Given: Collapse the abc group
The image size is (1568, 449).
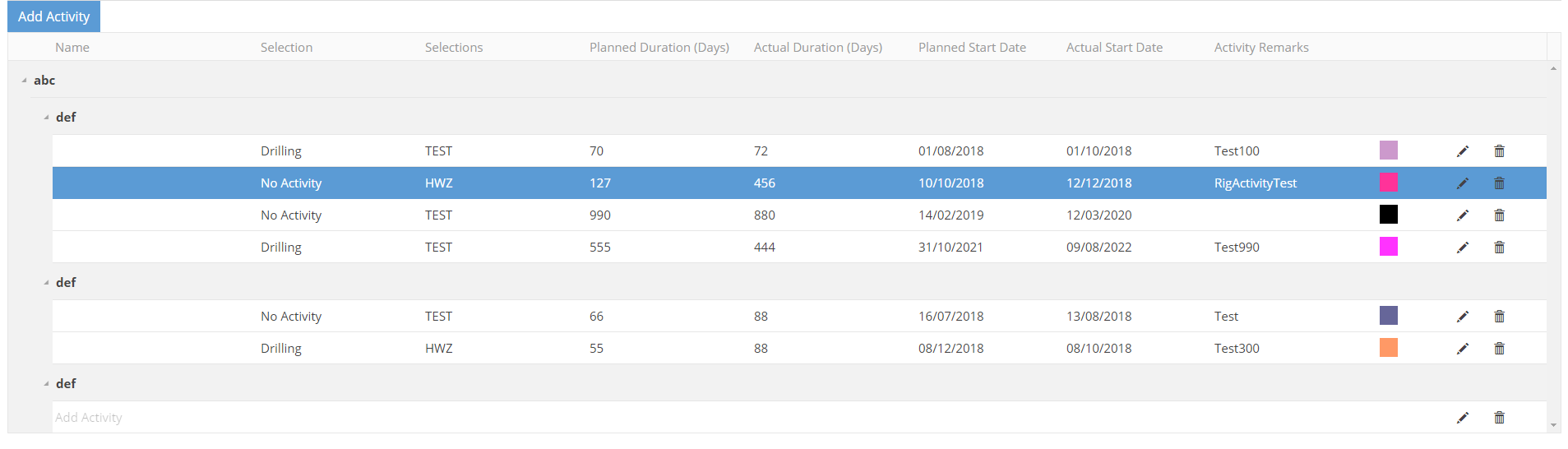Looking at the screenshot, I should (x=24, y=81).
